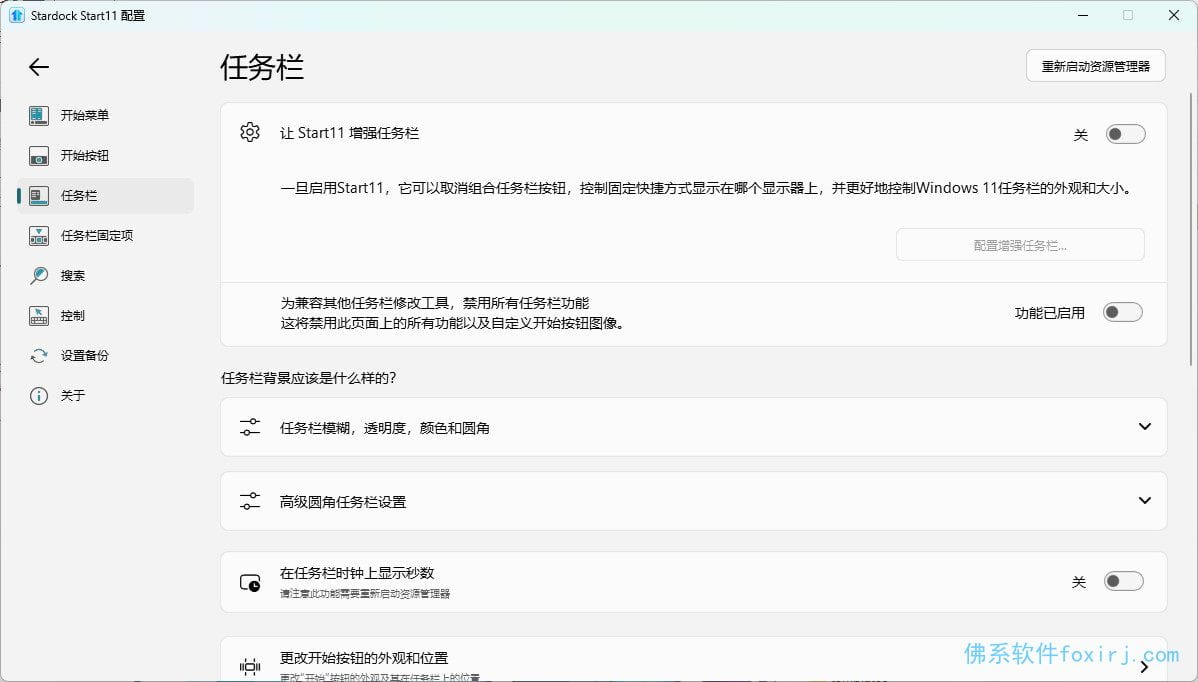
Task: Select the 任务栏 section
Action: pyautogui.click(x=105, y=196)
